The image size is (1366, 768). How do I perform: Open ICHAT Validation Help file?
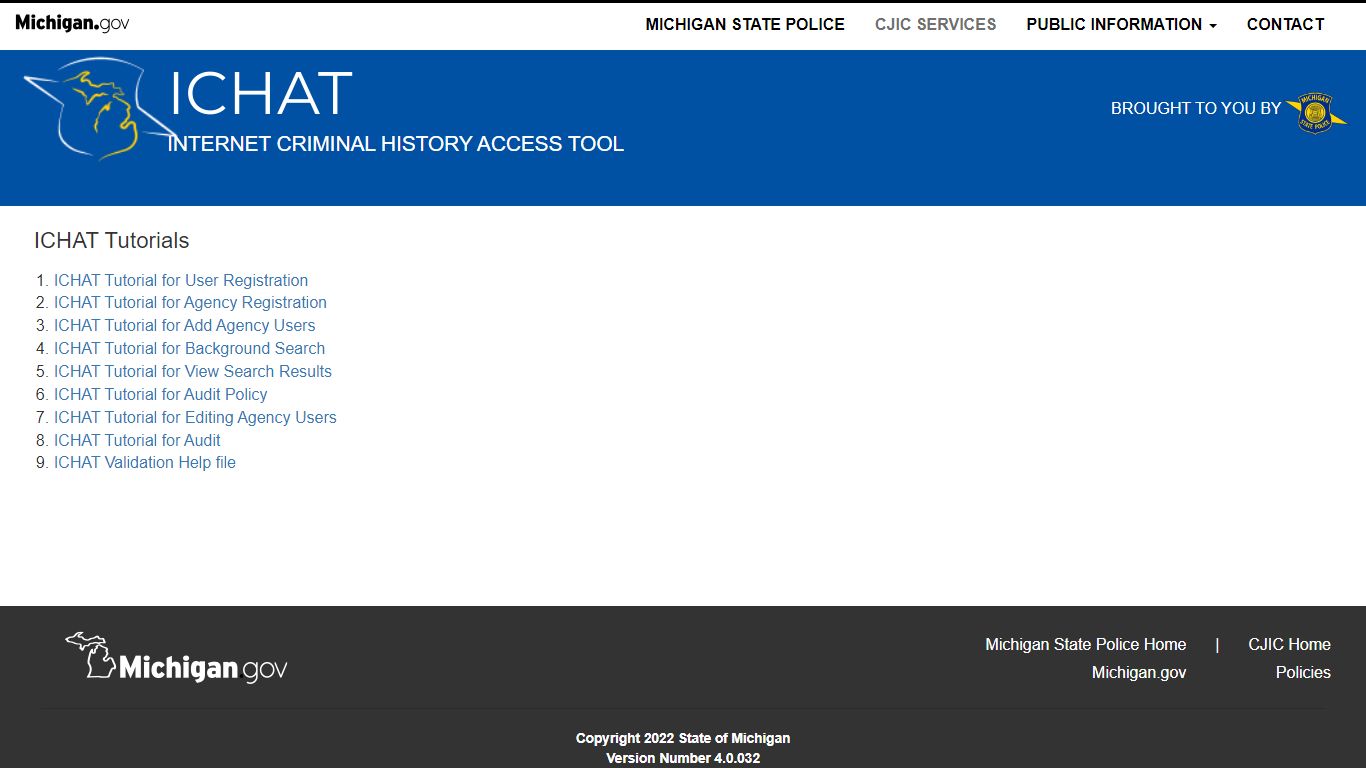pos(145,462)
